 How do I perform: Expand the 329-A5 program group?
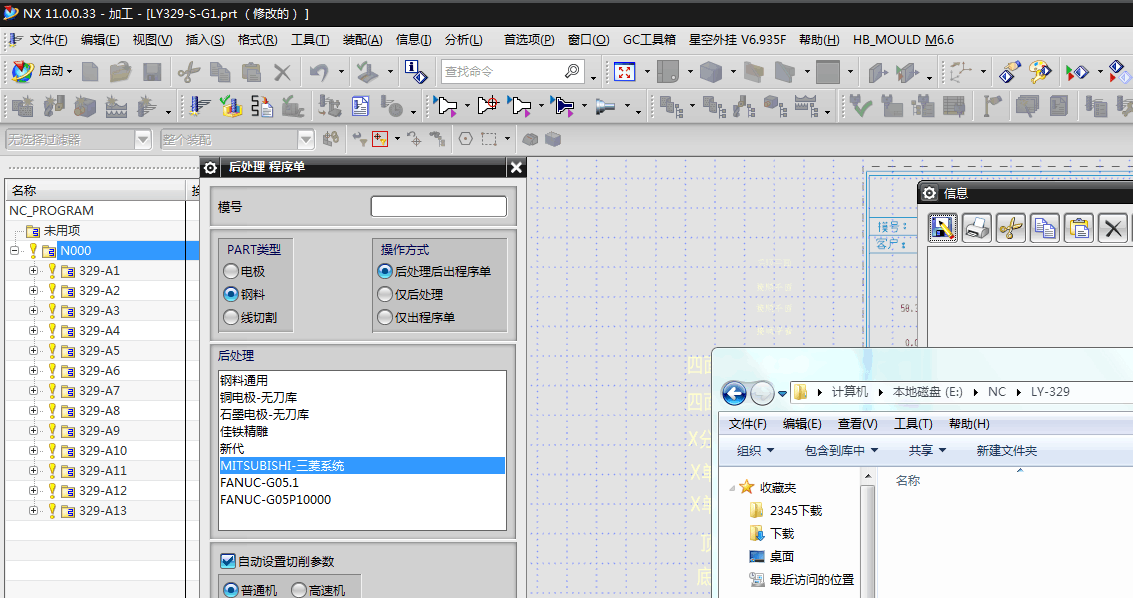[x=33, y=350]
